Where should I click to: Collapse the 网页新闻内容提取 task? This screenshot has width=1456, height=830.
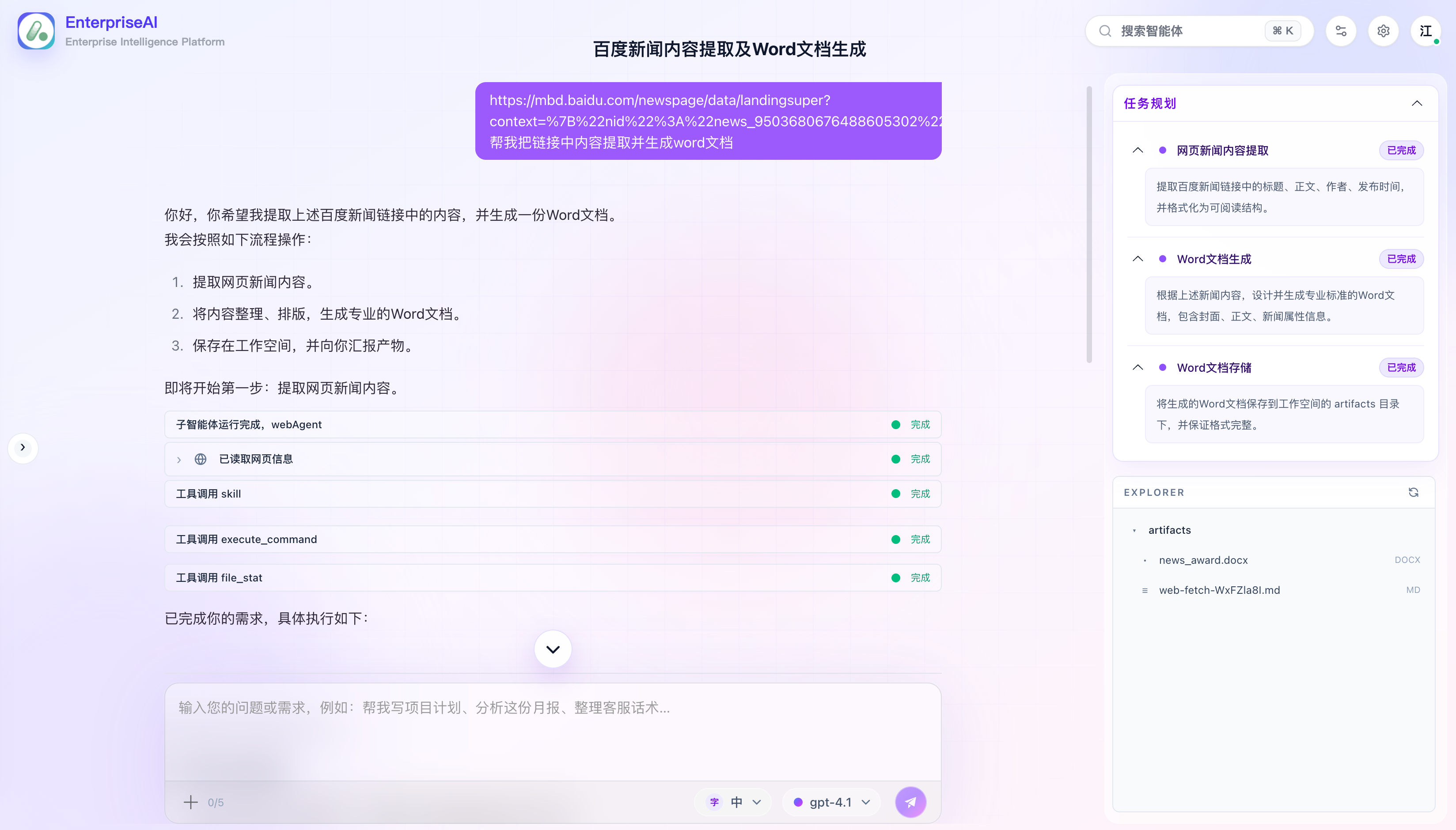pos(1138,150)
